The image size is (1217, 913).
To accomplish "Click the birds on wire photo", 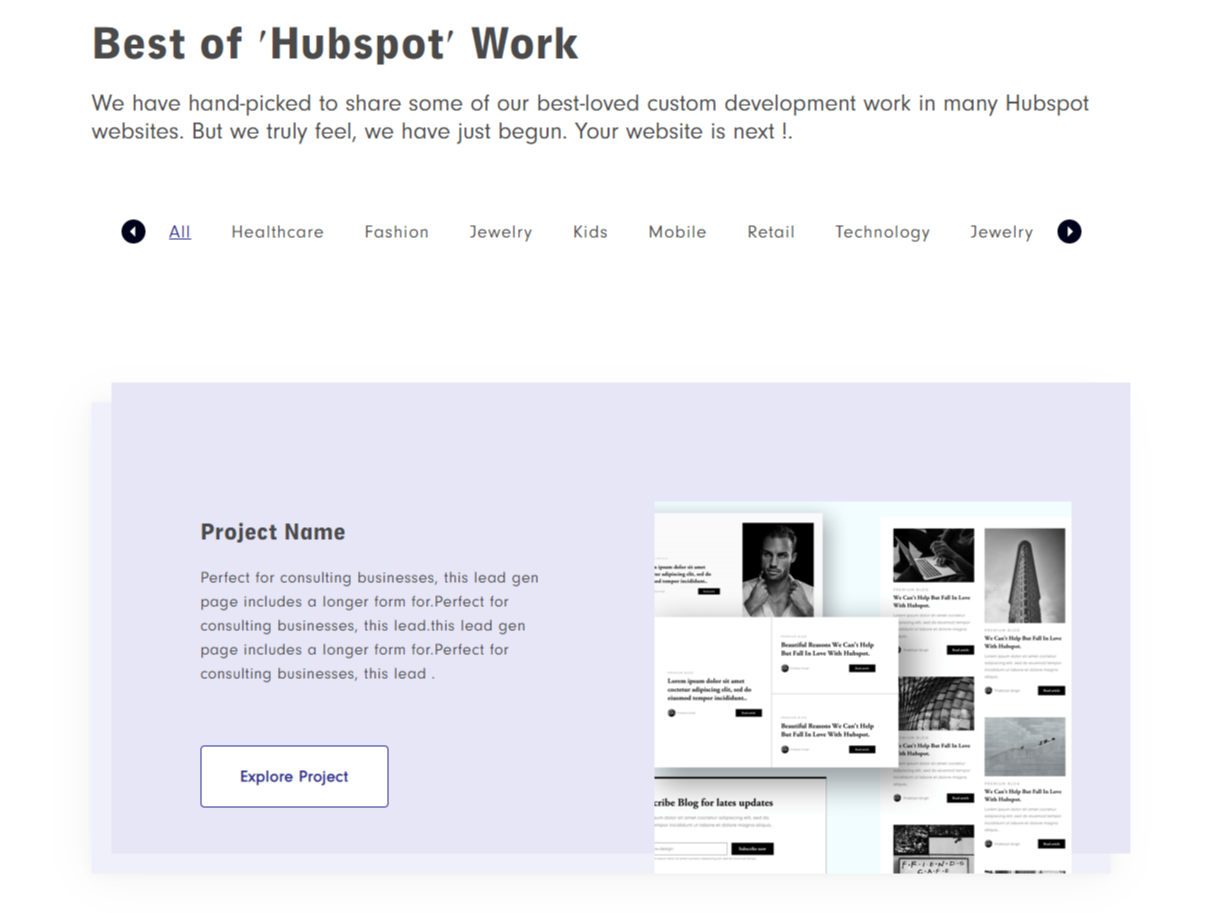I will [x=1024, y=746].
